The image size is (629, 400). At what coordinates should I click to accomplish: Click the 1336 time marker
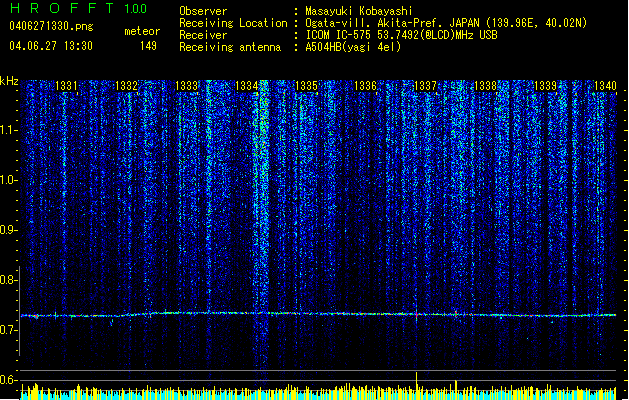point(365,87)
